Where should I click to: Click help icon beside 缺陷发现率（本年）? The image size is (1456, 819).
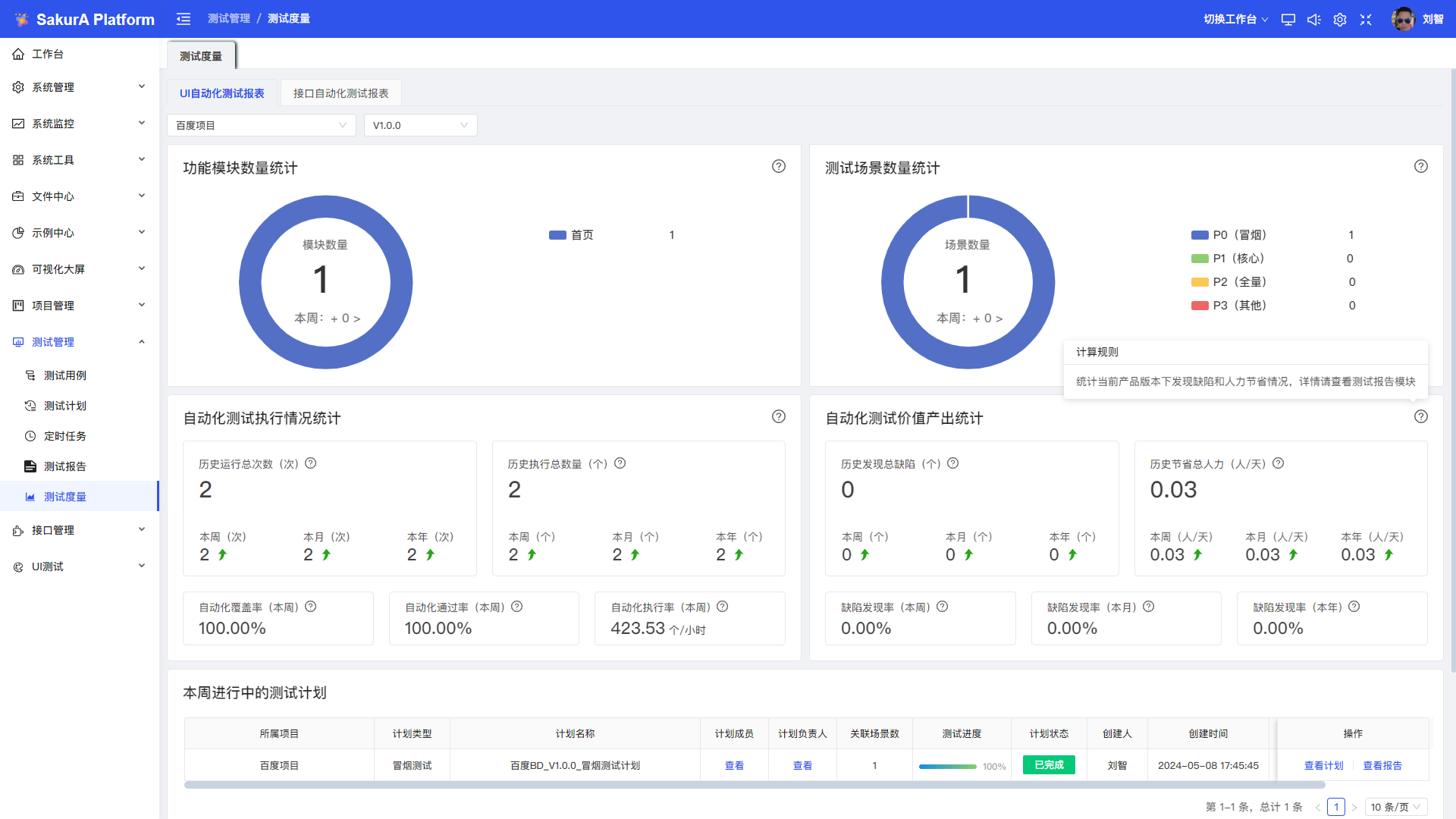[x=1354, y=607]
